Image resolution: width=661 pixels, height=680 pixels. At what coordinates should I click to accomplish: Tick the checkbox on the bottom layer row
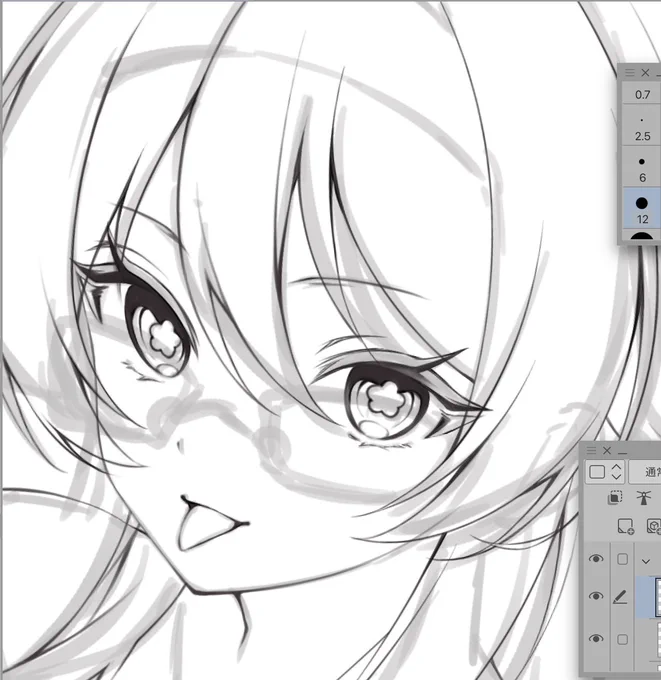pyautogui.click(x=622, y=639)
